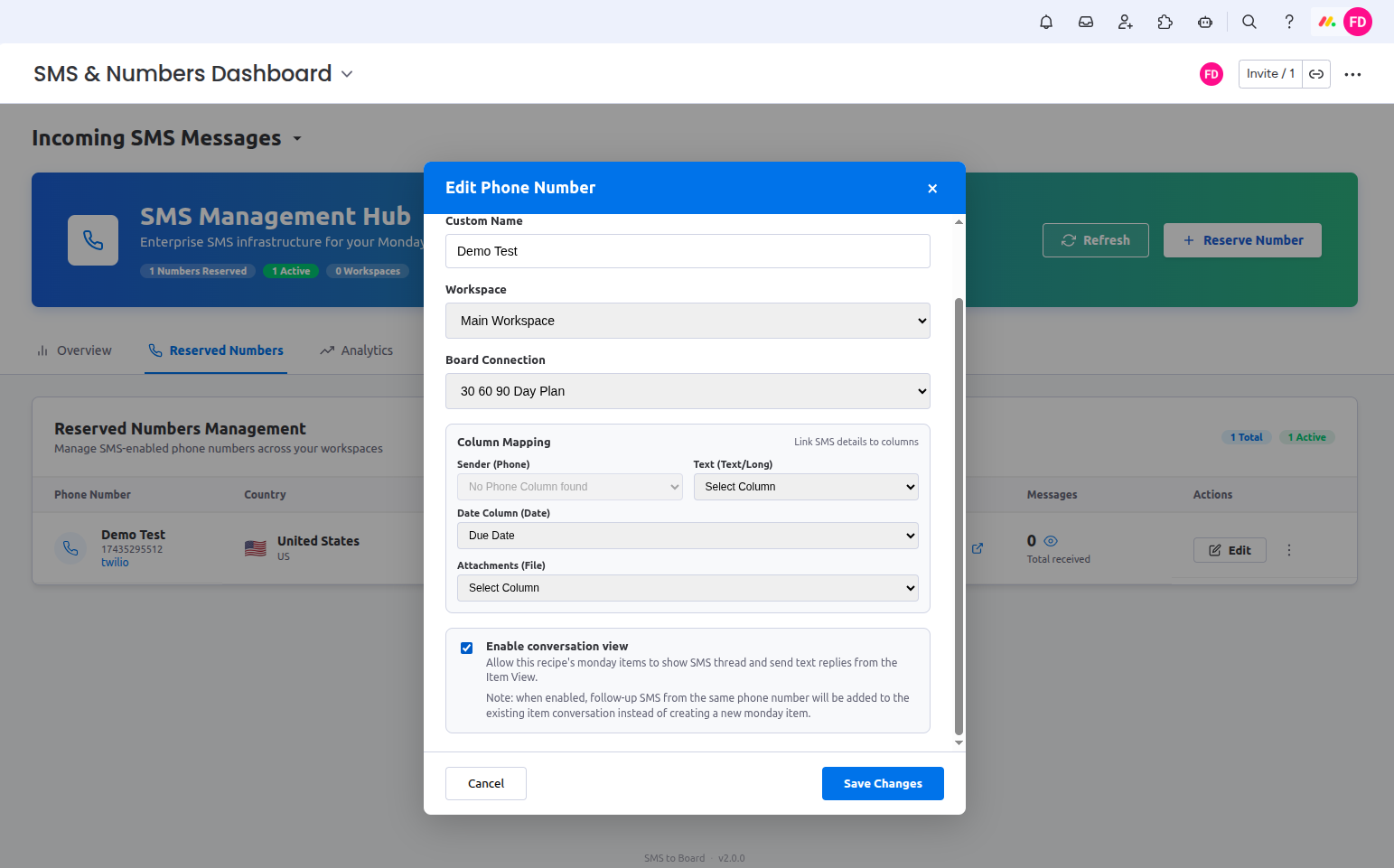Click 'SMS to Board' footer text

coord(674,858)
